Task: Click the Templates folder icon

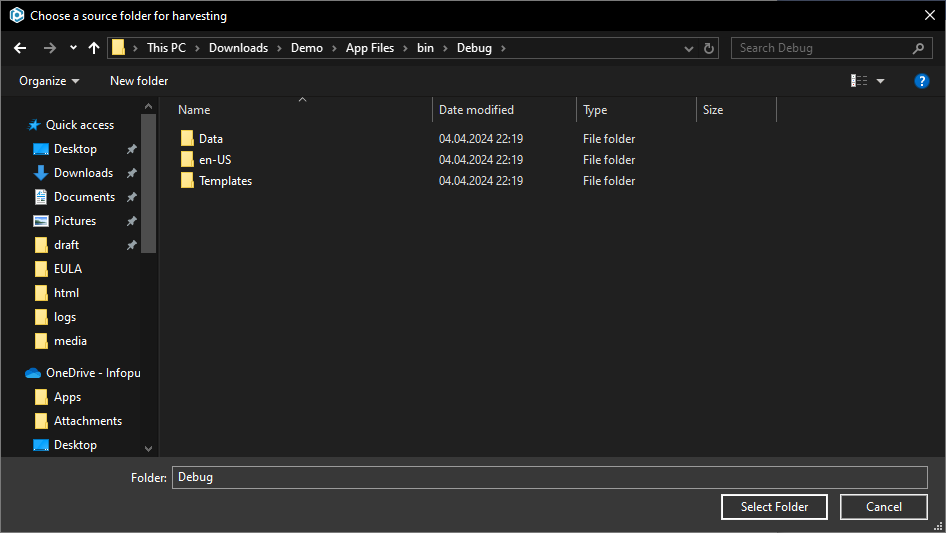Action: (187, 180)
